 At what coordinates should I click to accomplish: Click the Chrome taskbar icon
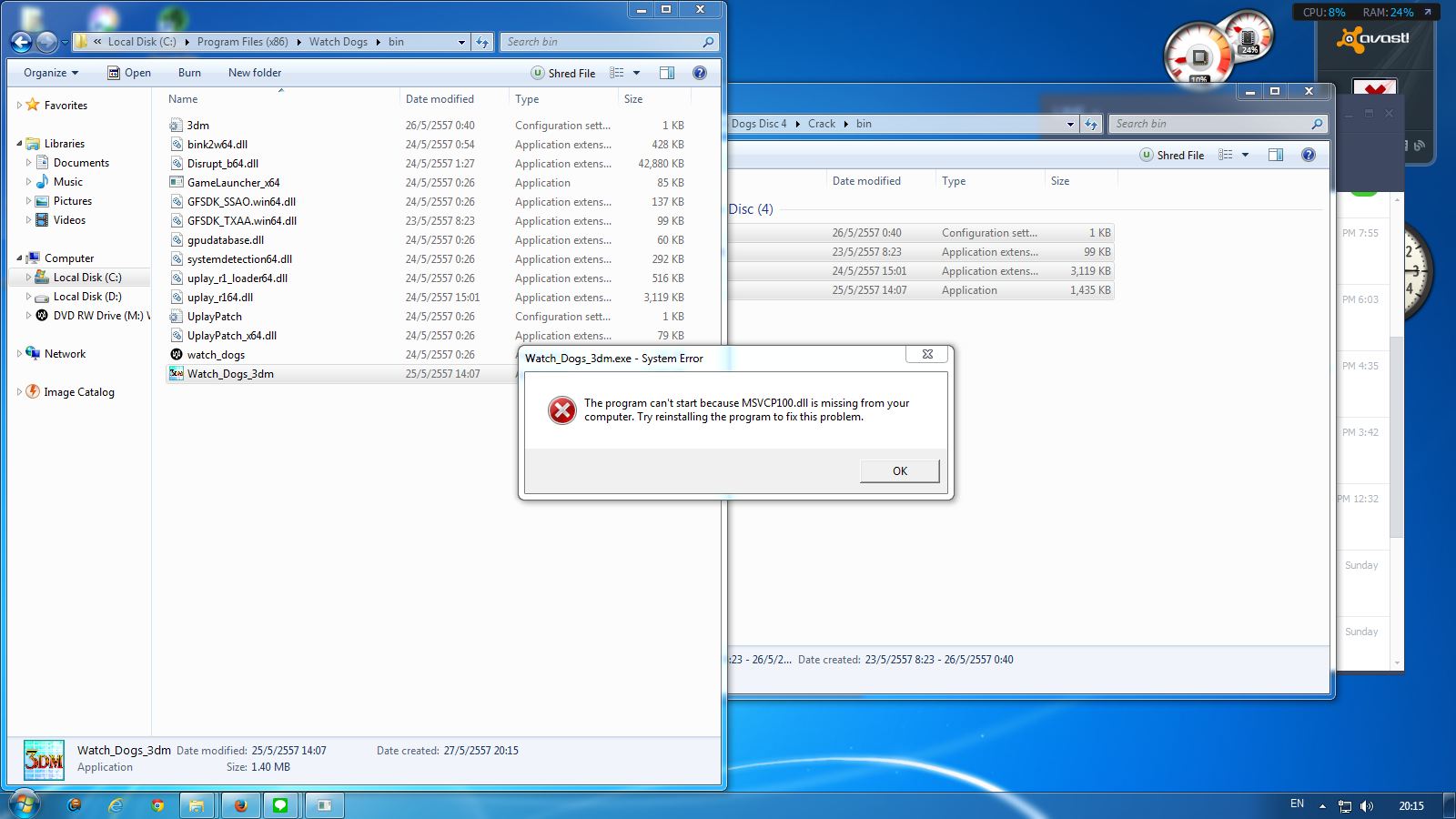157,805
